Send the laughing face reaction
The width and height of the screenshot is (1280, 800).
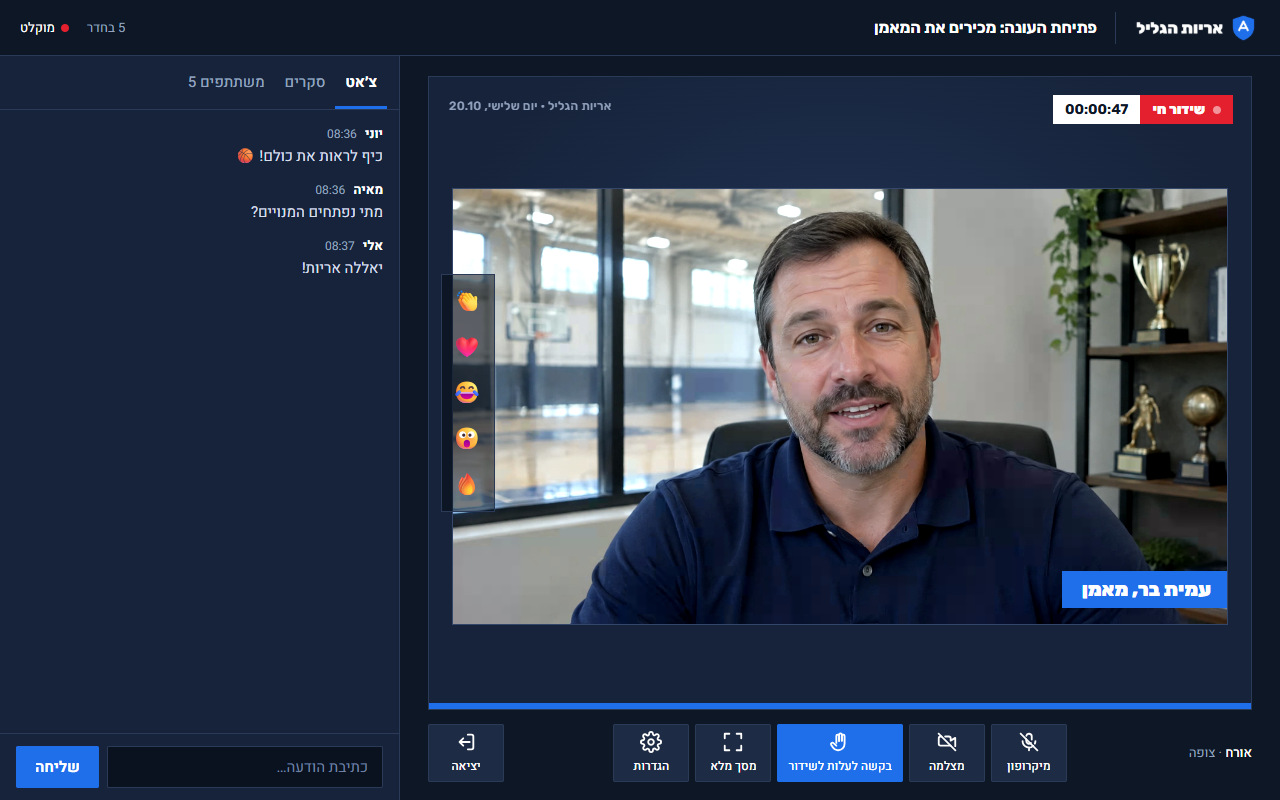467,393
